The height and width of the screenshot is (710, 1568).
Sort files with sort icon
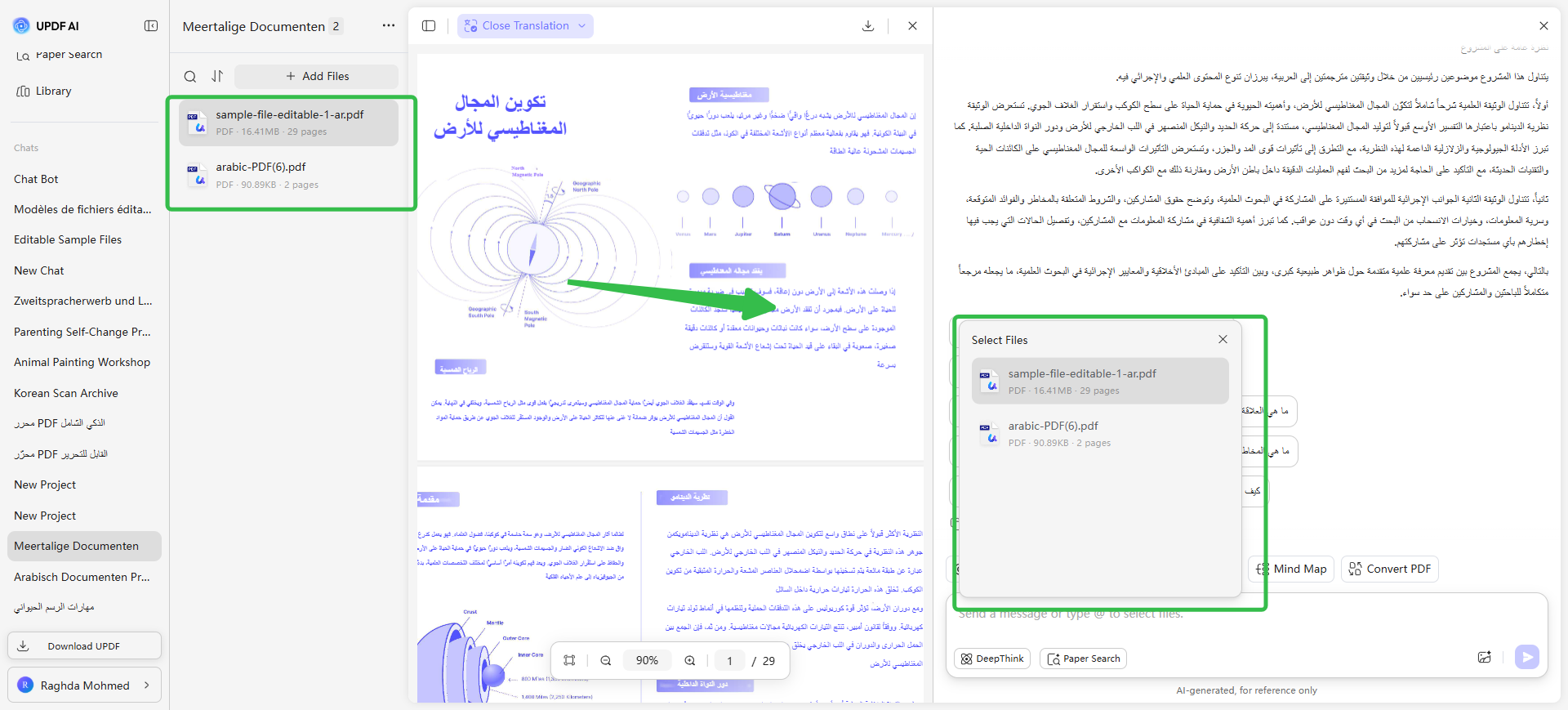217,76
